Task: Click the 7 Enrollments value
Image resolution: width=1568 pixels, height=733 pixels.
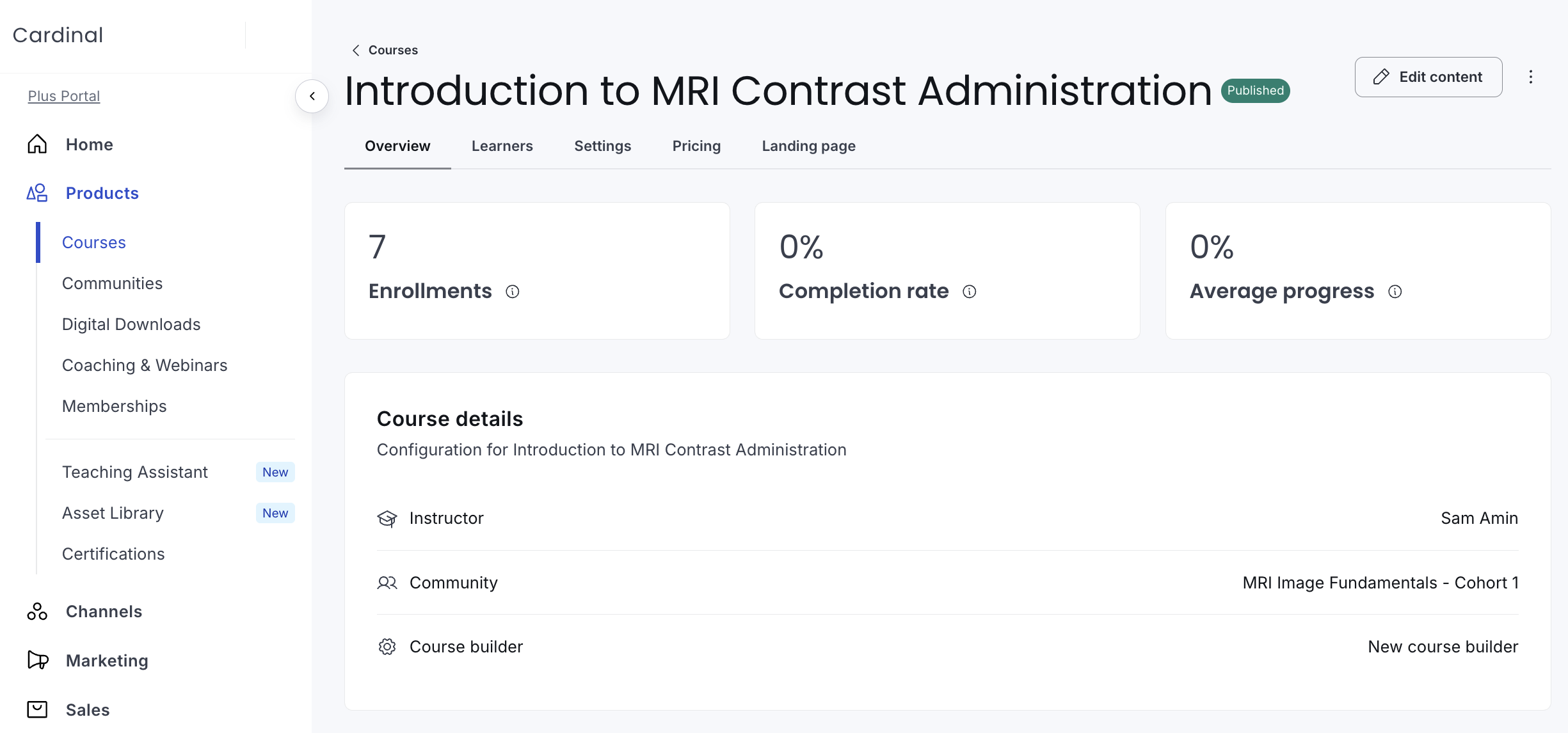Action: (x=378, y=247)
